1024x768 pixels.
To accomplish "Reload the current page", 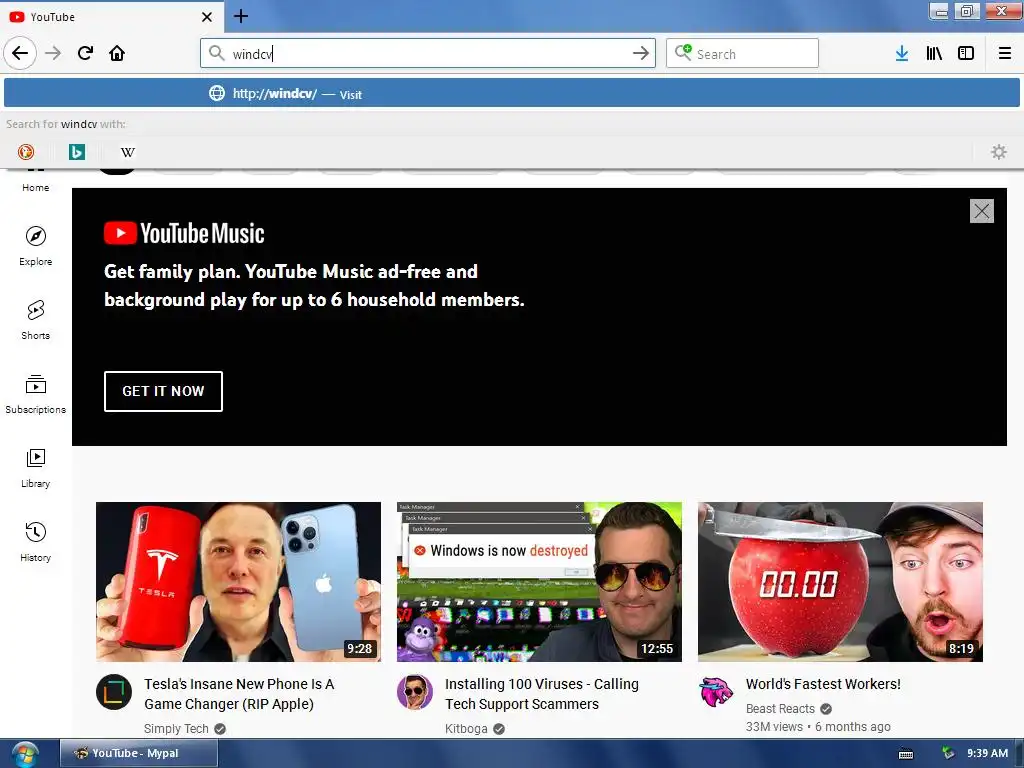I will click(x=85, y=53).
